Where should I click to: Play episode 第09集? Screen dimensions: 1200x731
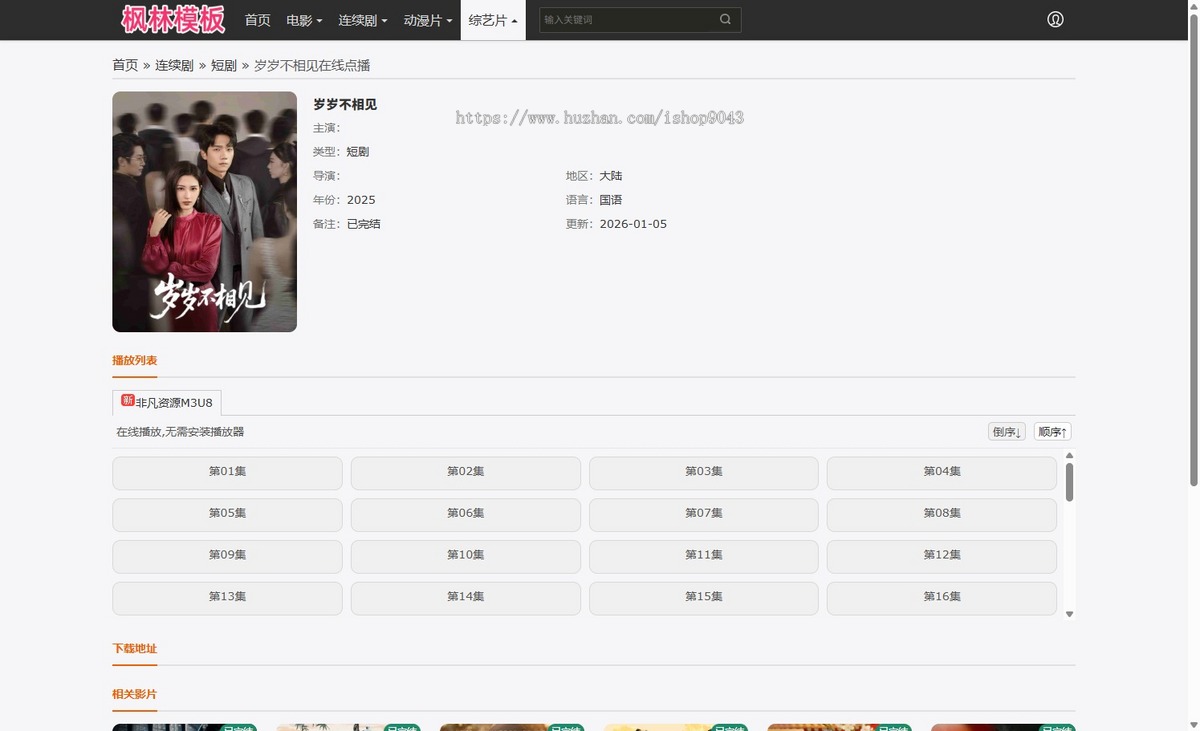coord(227,556)
